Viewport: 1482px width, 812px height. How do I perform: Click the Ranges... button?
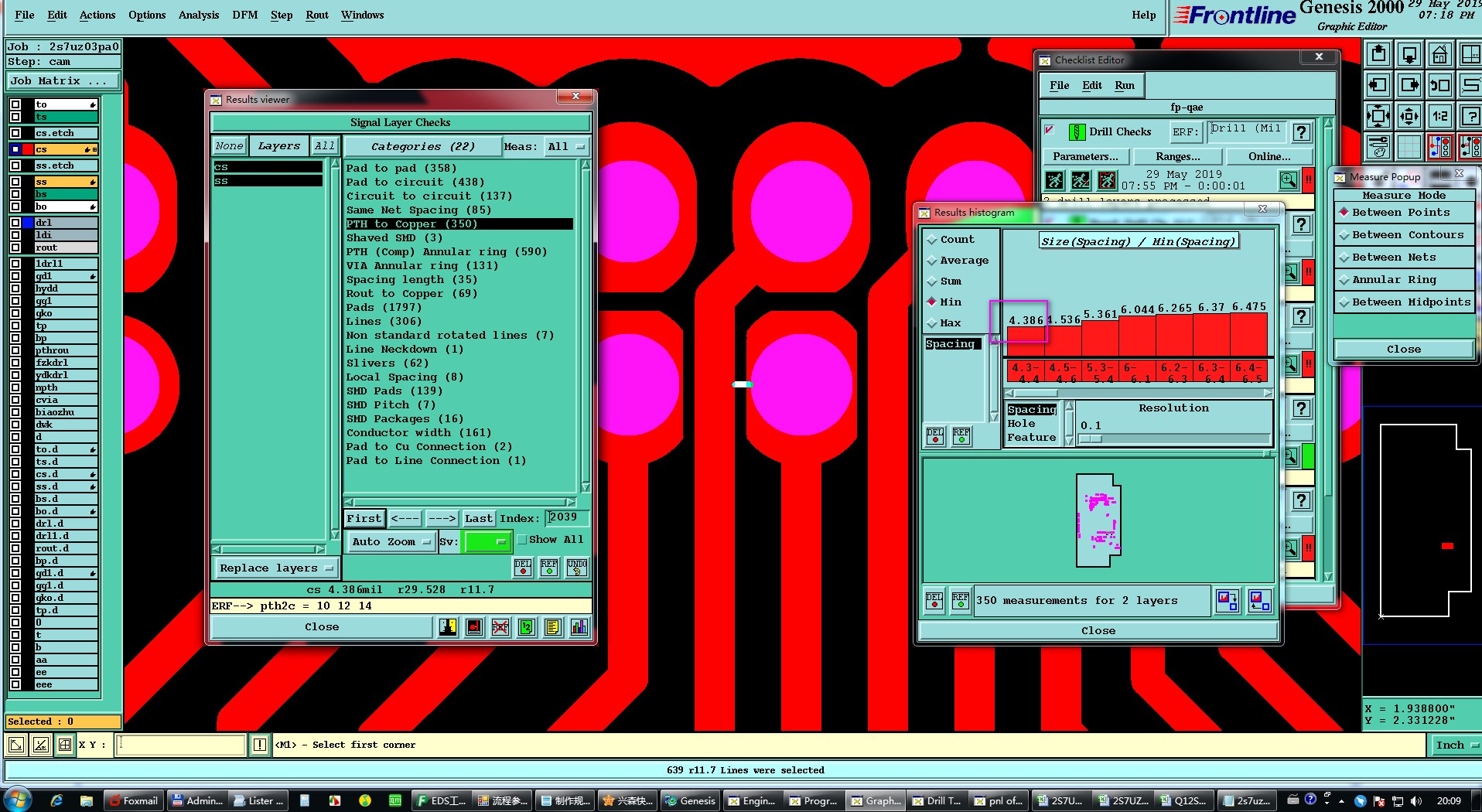1178,156
